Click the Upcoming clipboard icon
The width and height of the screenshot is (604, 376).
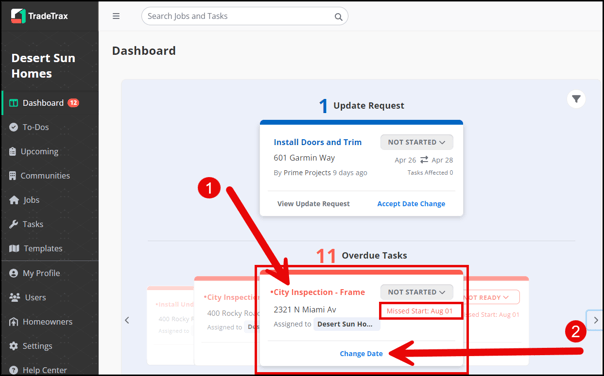pyautogui.click(x=13, y=151)
